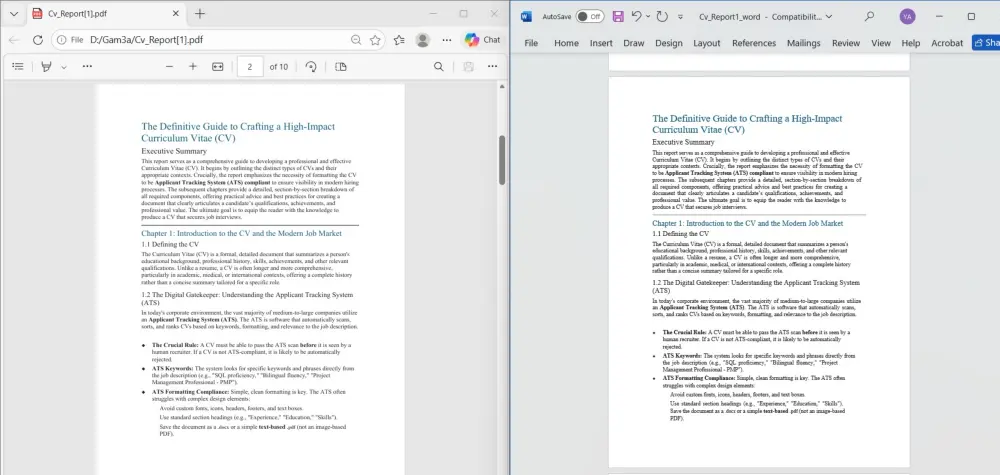
Task: Expand the Undo history dropdown arrow
Action: click(648, 17)
